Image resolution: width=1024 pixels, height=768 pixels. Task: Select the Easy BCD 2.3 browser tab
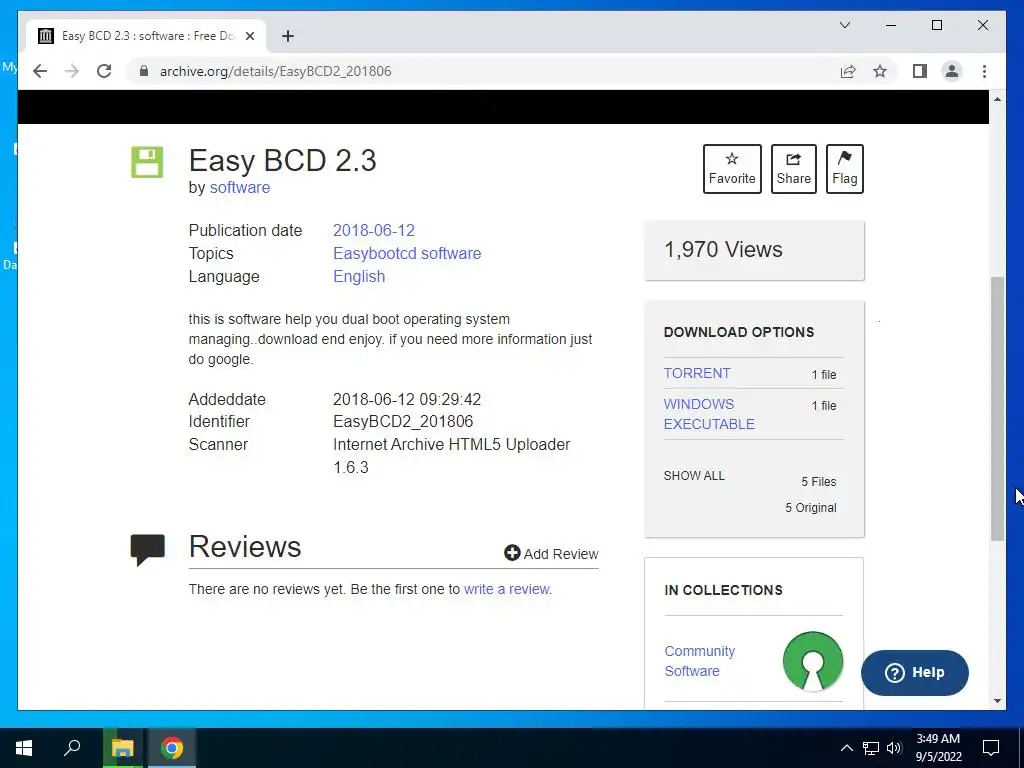click(146, 36)
